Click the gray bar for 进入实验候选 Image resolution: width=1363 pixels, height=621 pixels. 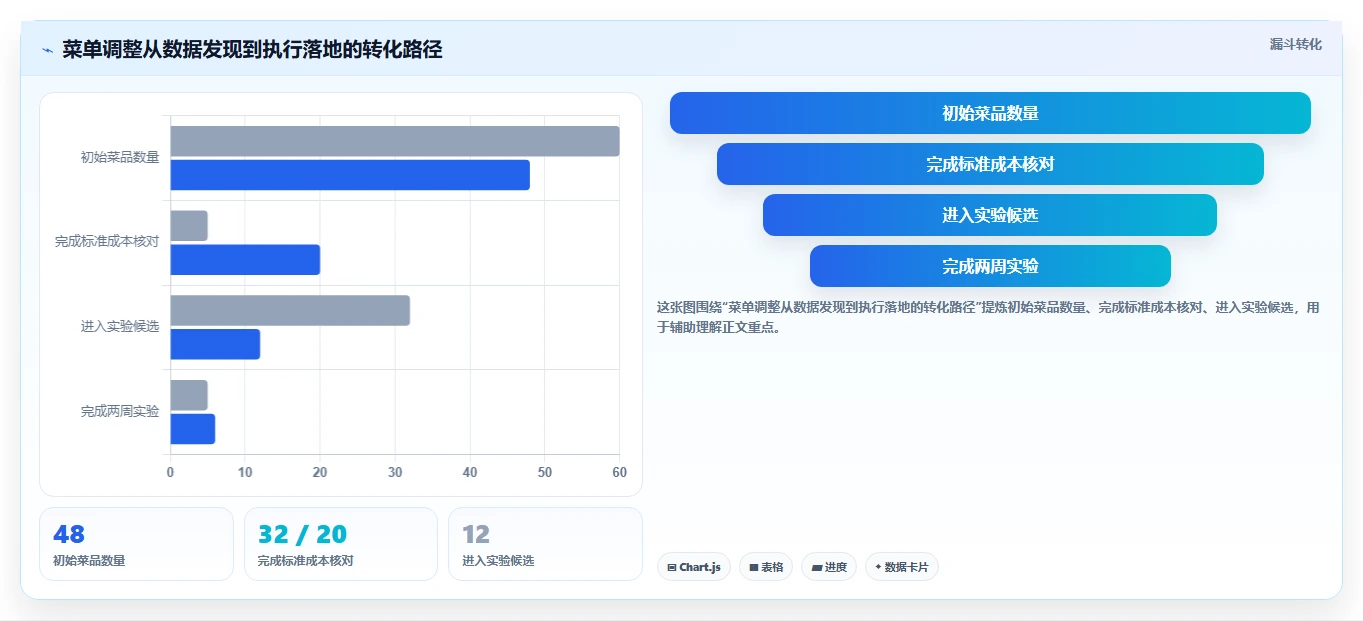(x=290, y=310)
